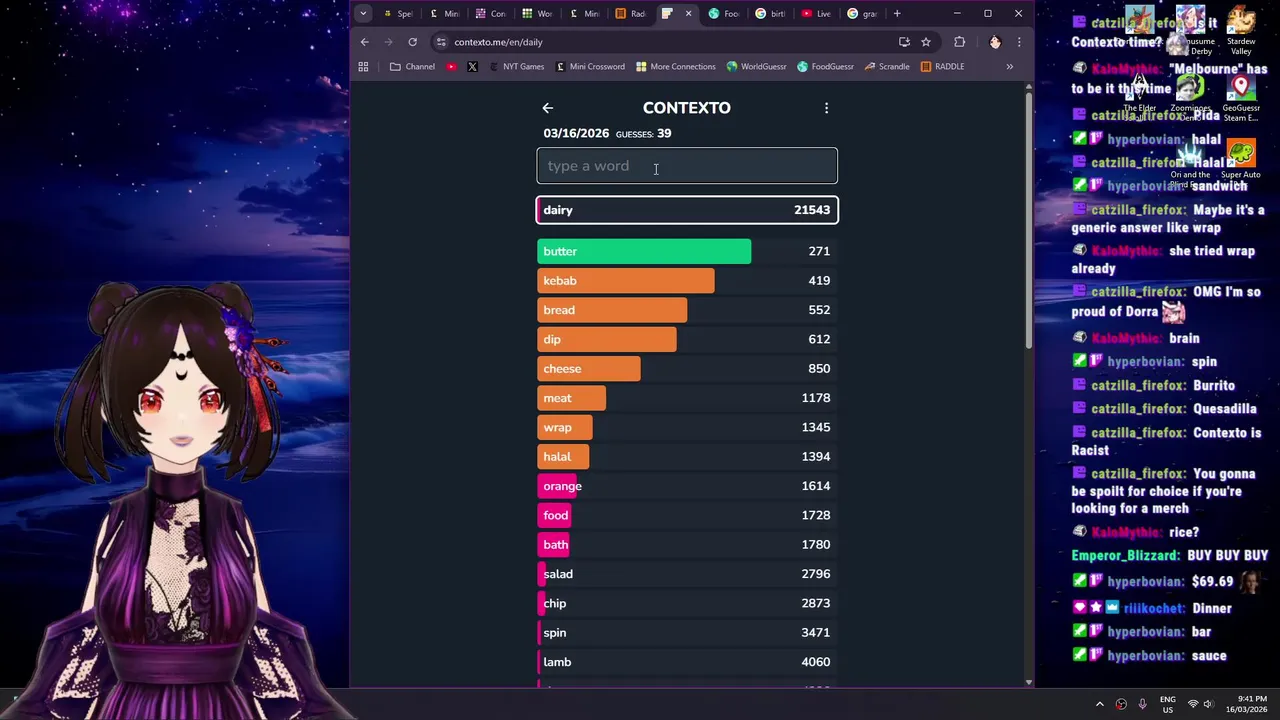Open the GeoGuessr Steam desktop shortcut
Image resolution: width=1280 pixels, height=720 pixels.
point(1241,97)
